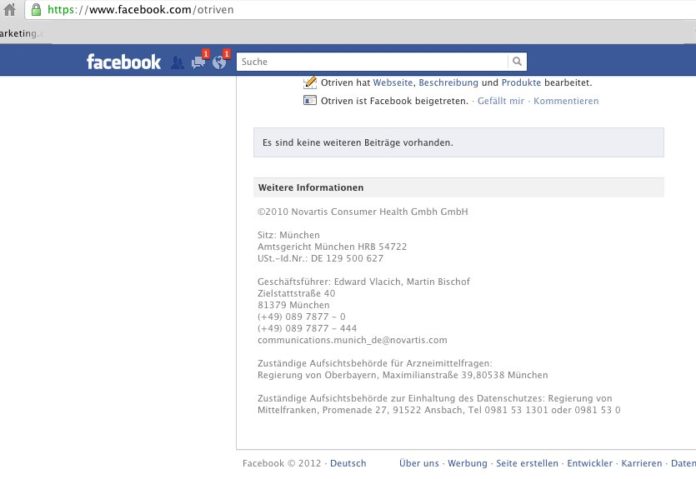Click the Deutsch language link

(x=348, y=463)
